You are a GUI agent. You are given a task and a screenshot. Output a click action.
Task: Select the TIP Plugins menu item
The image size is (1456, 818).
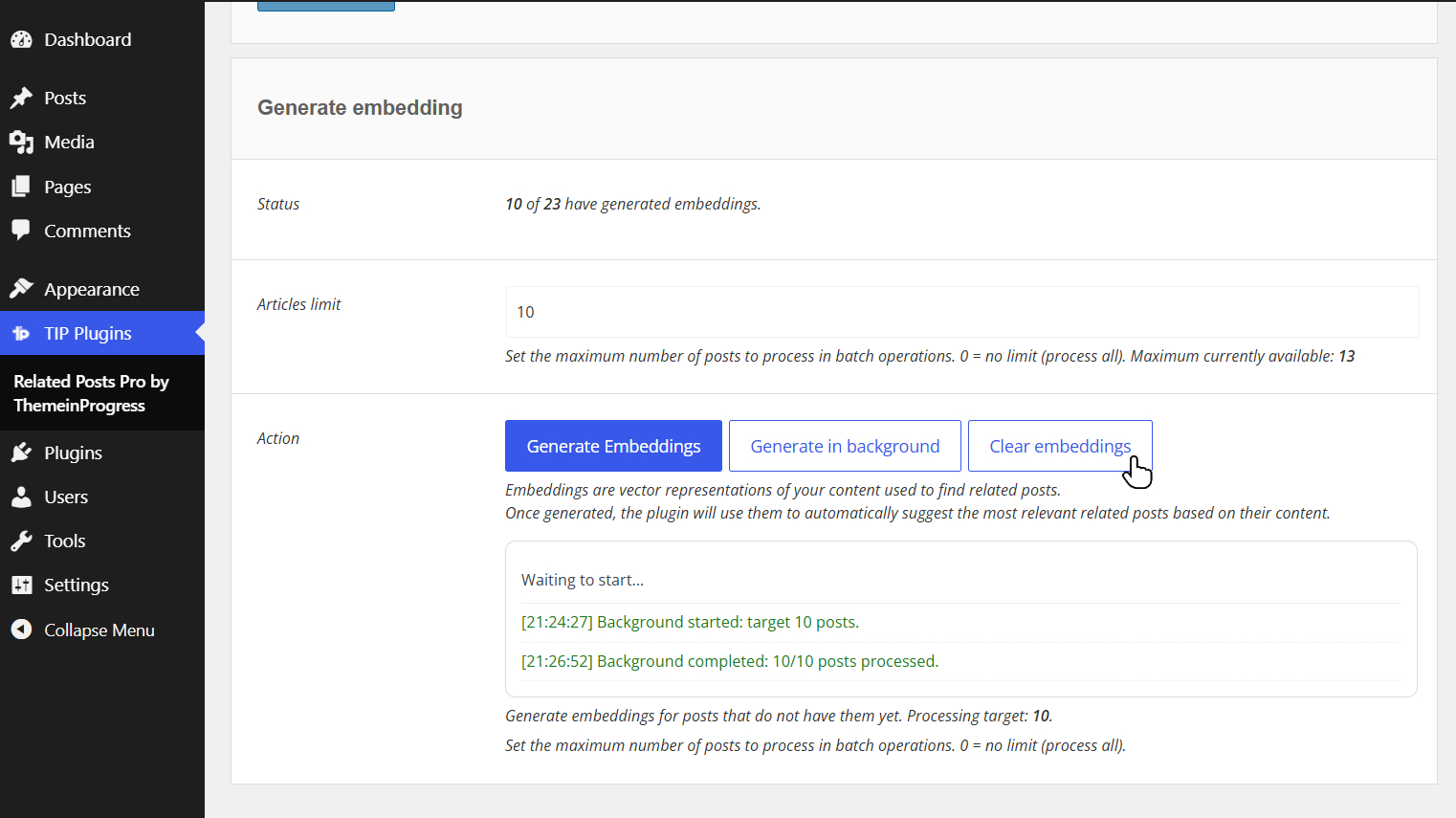coord(102,333)
